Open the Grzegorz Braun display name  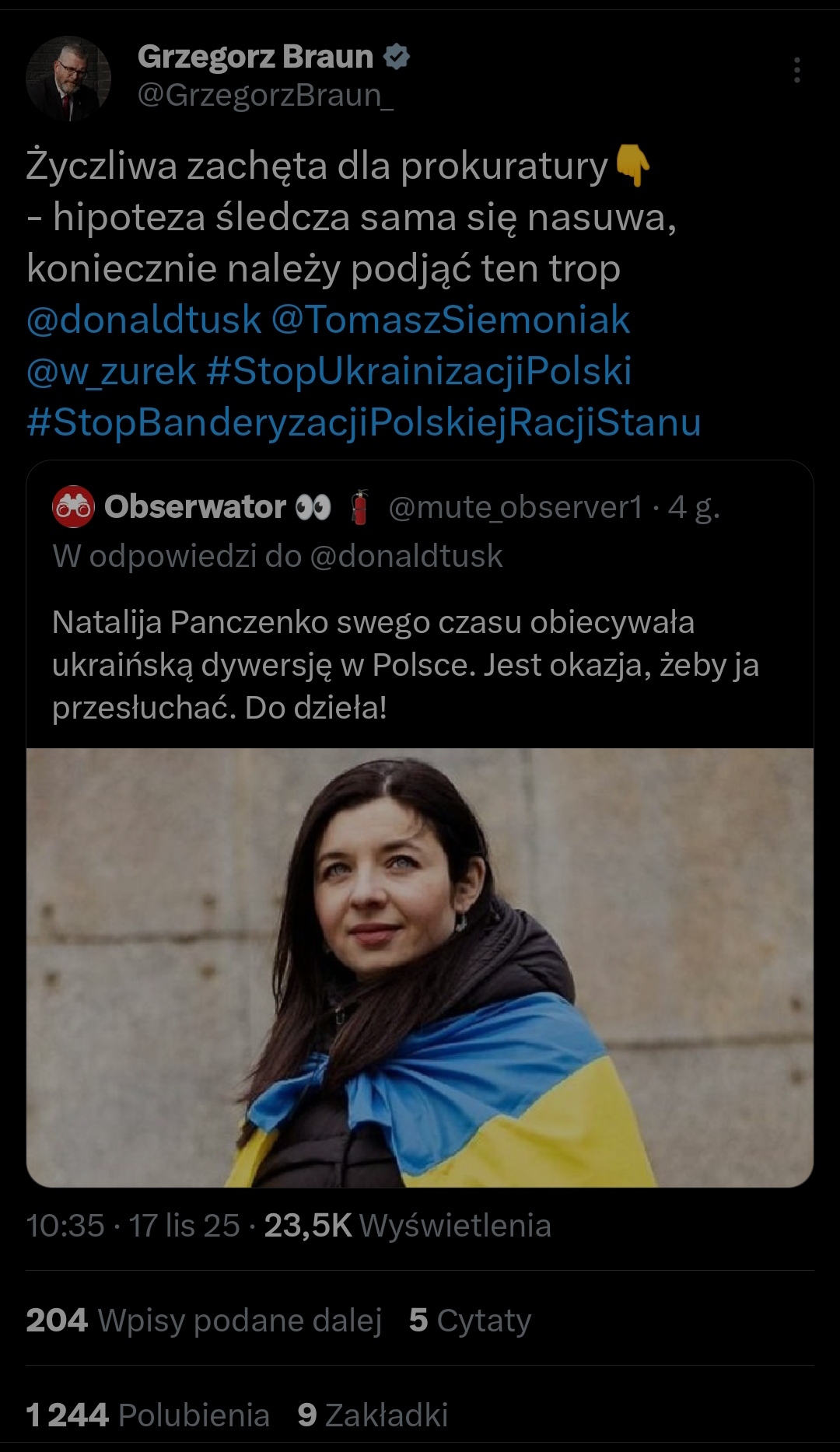coord(256,57)
